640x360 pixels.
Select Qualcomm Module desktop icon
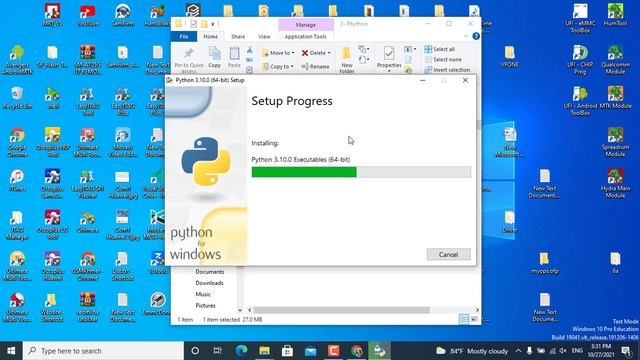pos(615,60)
